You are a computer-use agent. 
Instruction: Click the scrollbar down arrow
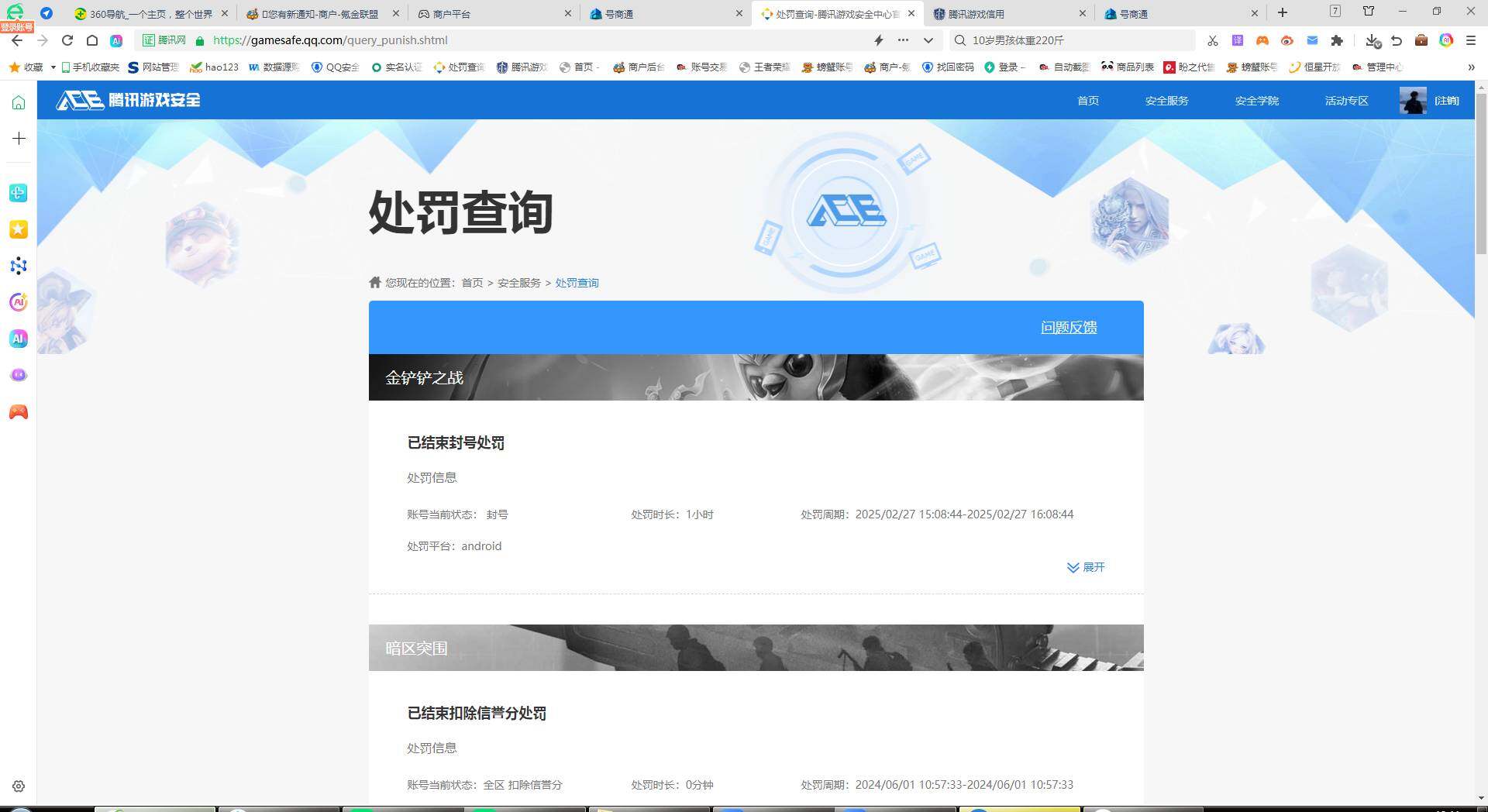(1481, 798)
